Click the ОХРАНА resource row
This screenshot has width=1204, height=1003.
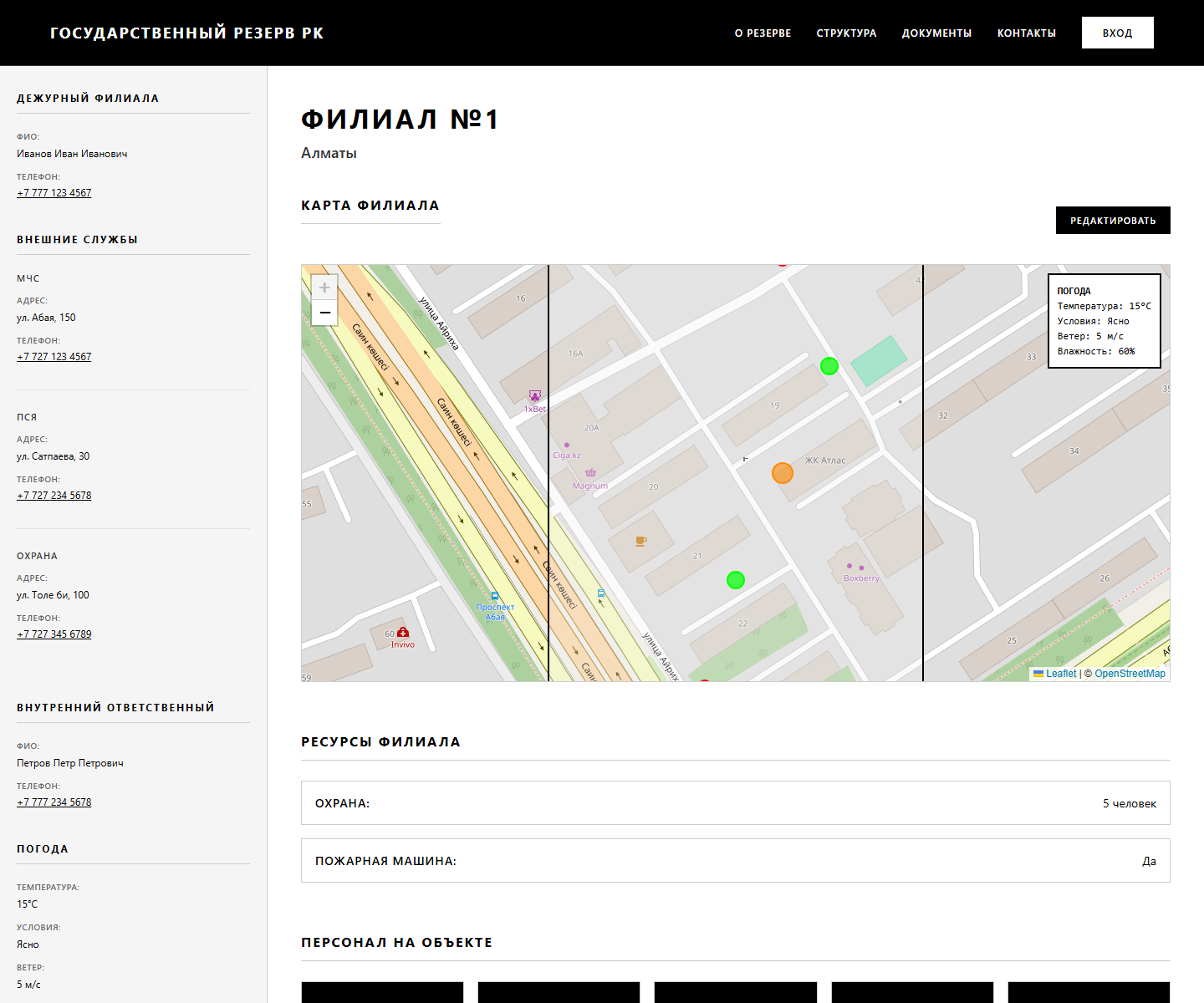(x=736, y=803)
